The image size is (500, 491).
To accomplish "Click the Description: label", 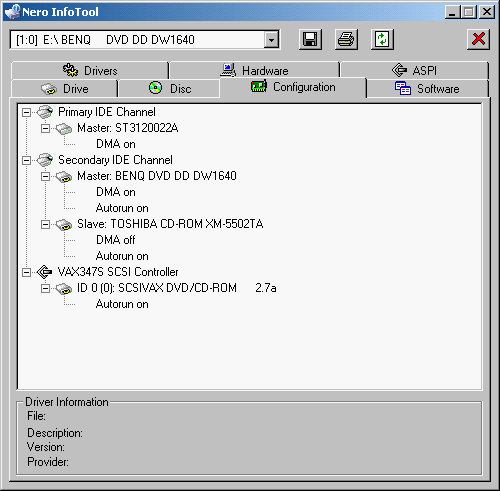I will pyautogui.click(x=55, y=433).
